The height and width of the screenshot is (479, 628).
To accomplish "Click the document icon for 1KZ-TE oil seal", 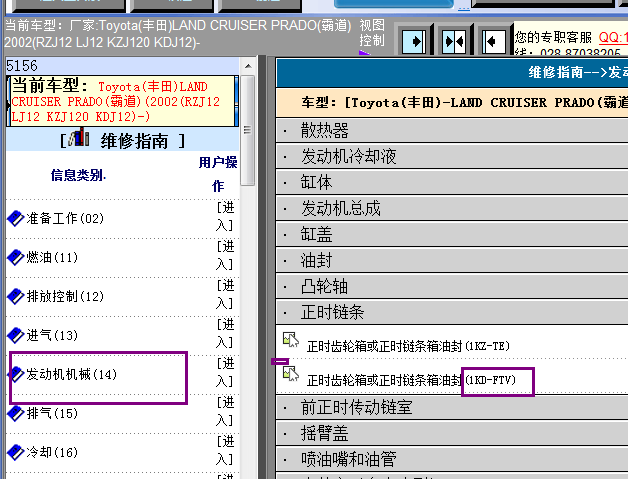I will point(291,340).
